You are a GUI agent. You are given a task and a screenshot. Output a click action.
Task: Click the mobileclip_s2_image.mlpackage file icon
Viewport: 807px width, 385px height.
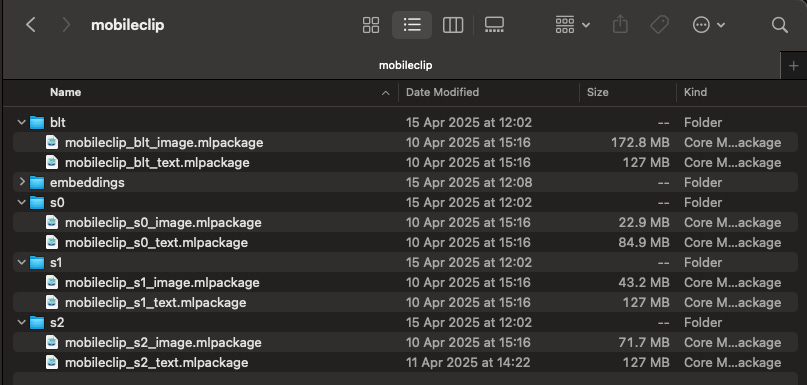point(52,342)
